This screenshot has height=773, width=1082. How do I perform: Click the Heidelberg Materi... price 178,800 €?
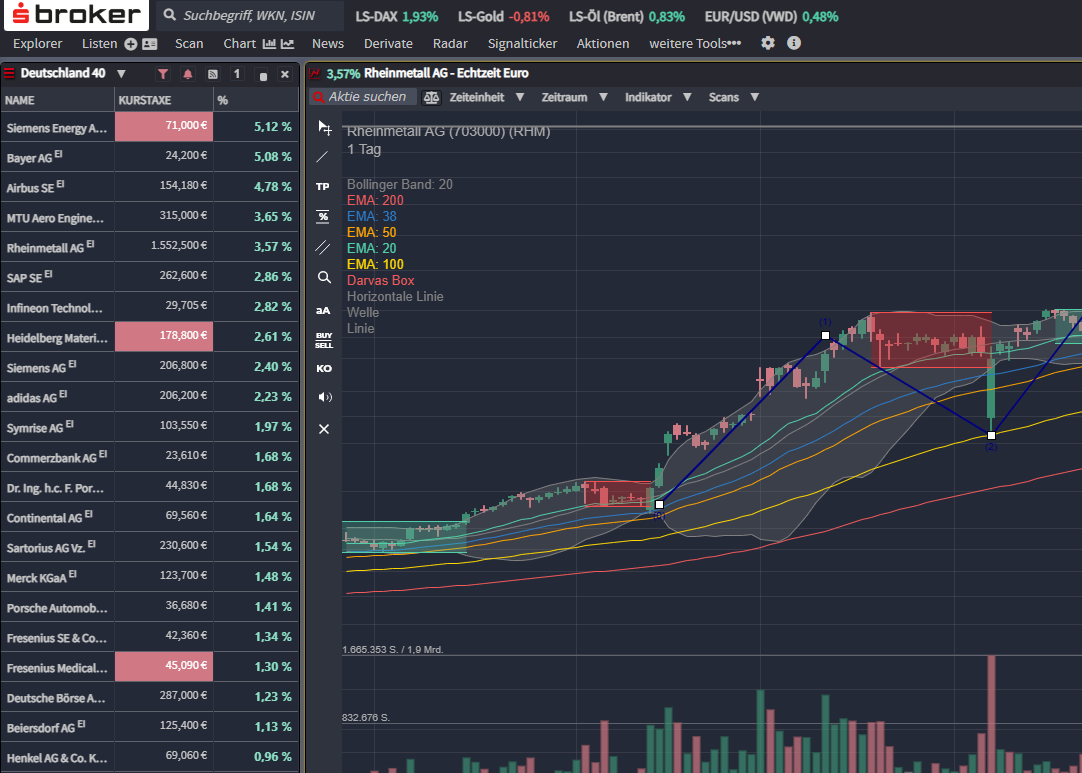[x=164, y=336]
